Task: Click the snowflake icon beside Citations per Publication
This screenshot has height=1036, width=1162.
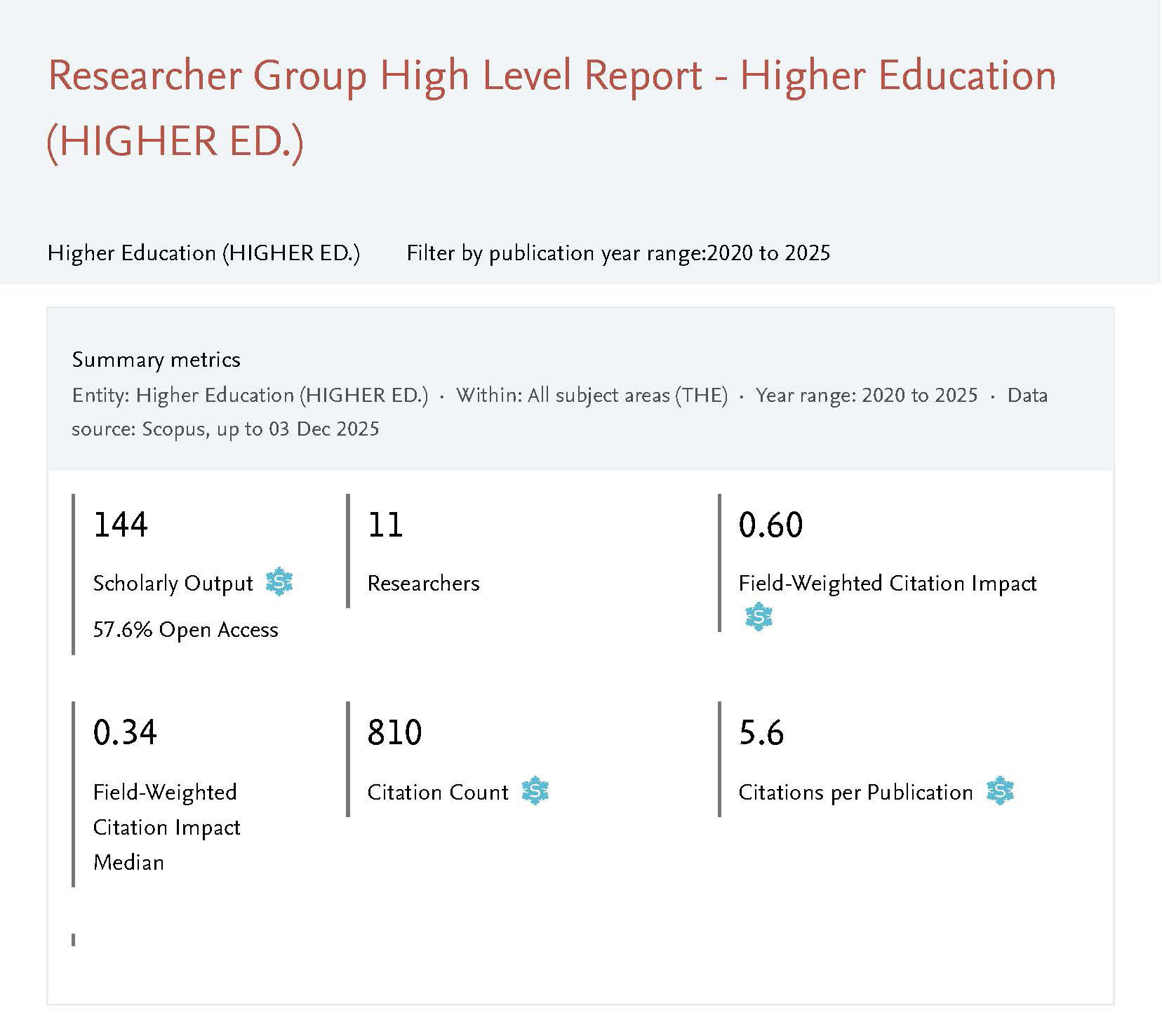Action: pos(1000,791)
